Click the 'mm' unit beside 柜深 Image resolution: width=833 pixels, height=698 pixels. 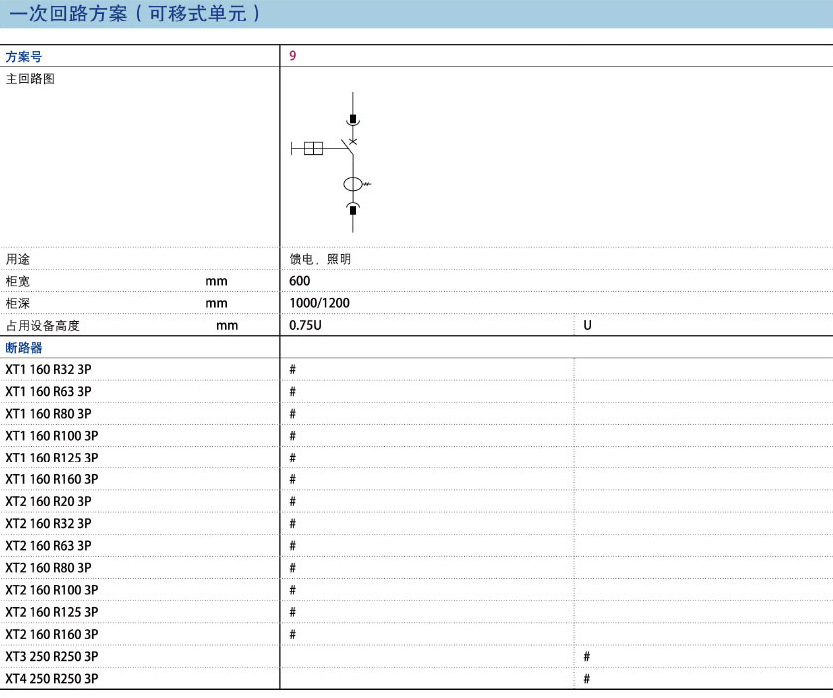(217, 304)
